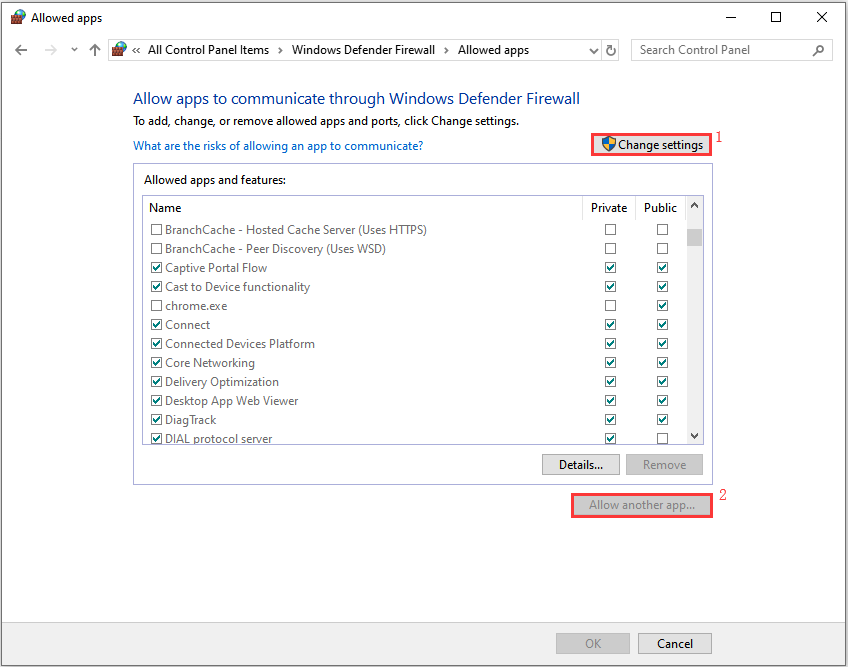The image size is (848, 667).
Task: Click the Remove button
Action: click(x=664, y=465)
